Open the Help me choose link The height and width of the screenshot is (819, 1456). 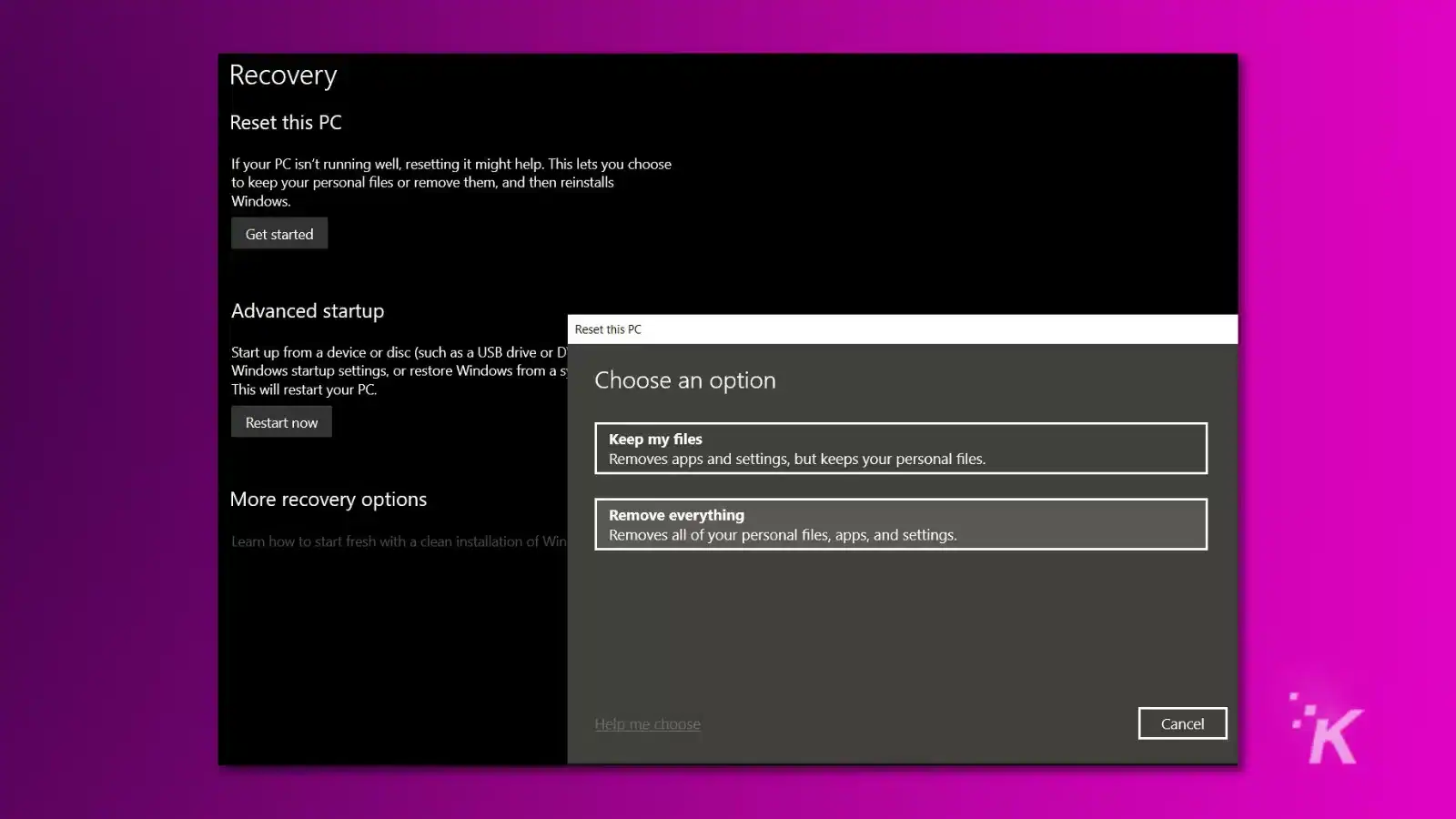[x=648, y=724]
